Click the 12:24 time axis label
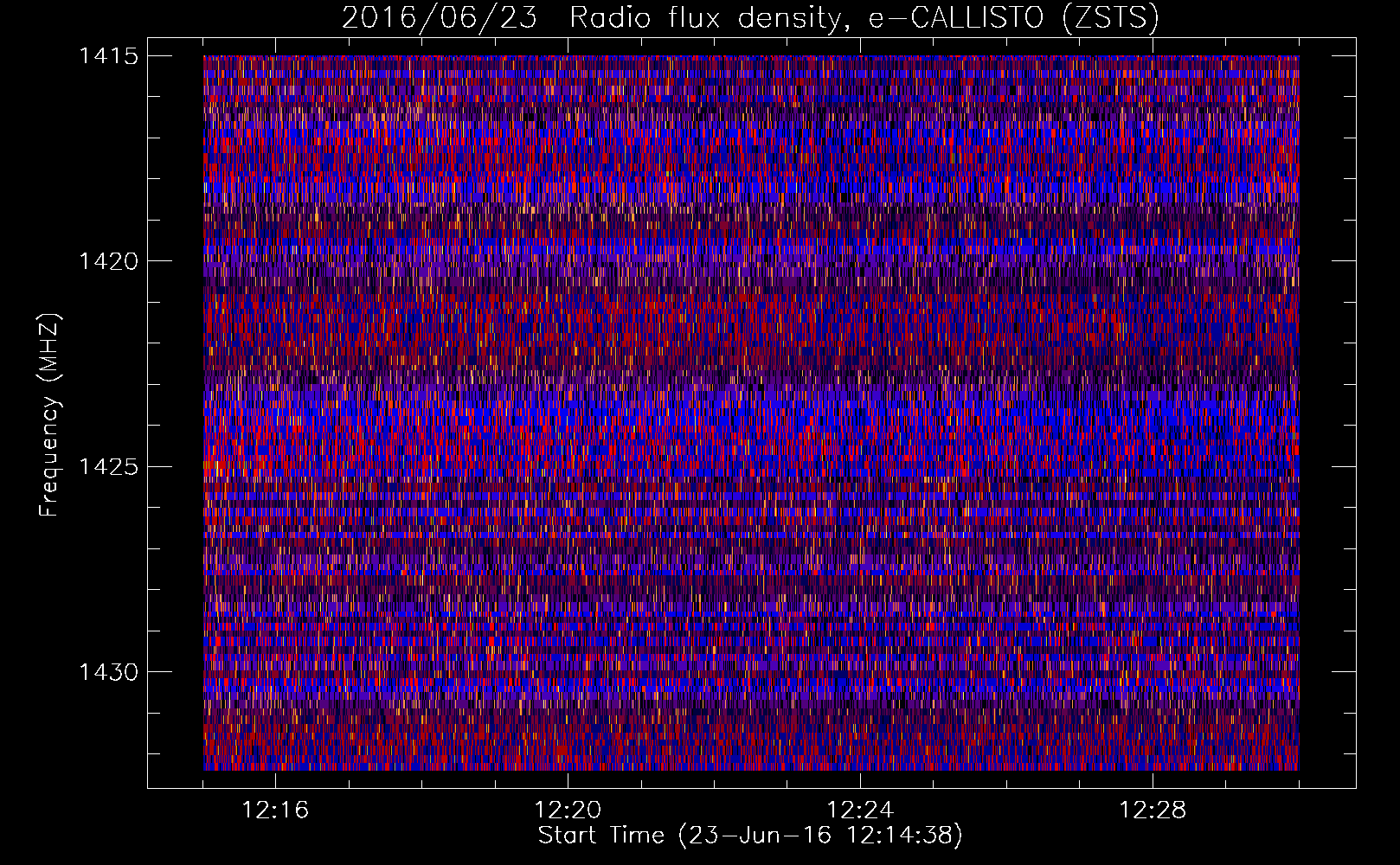This screenshot has width=1400, height=865. (860, 811)
